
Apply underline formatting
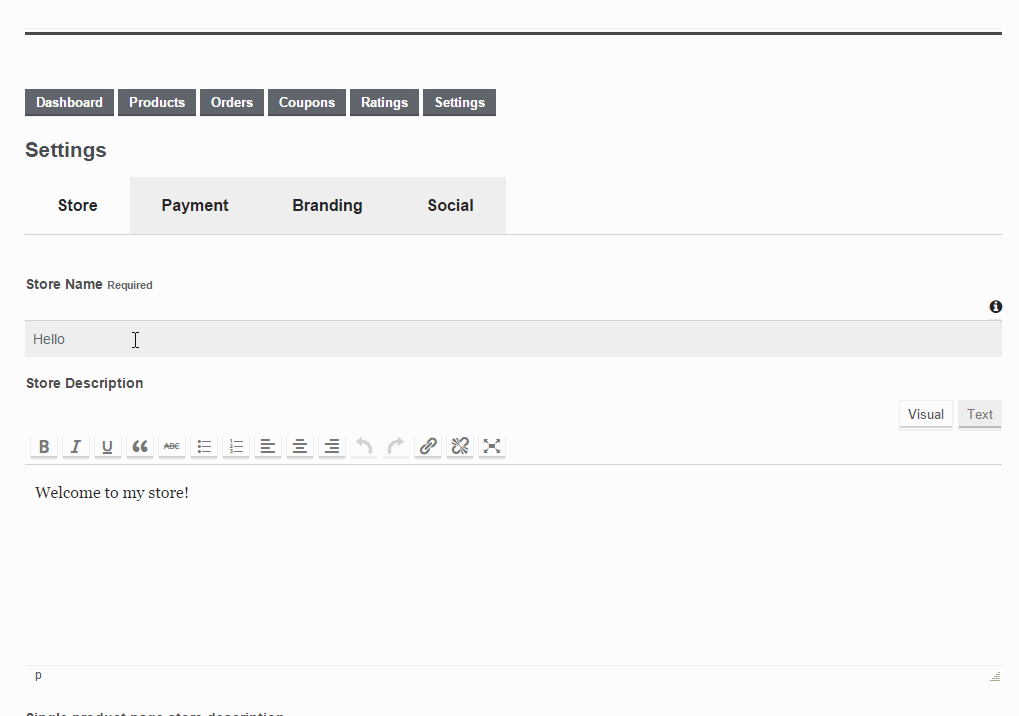pos(107,446)
